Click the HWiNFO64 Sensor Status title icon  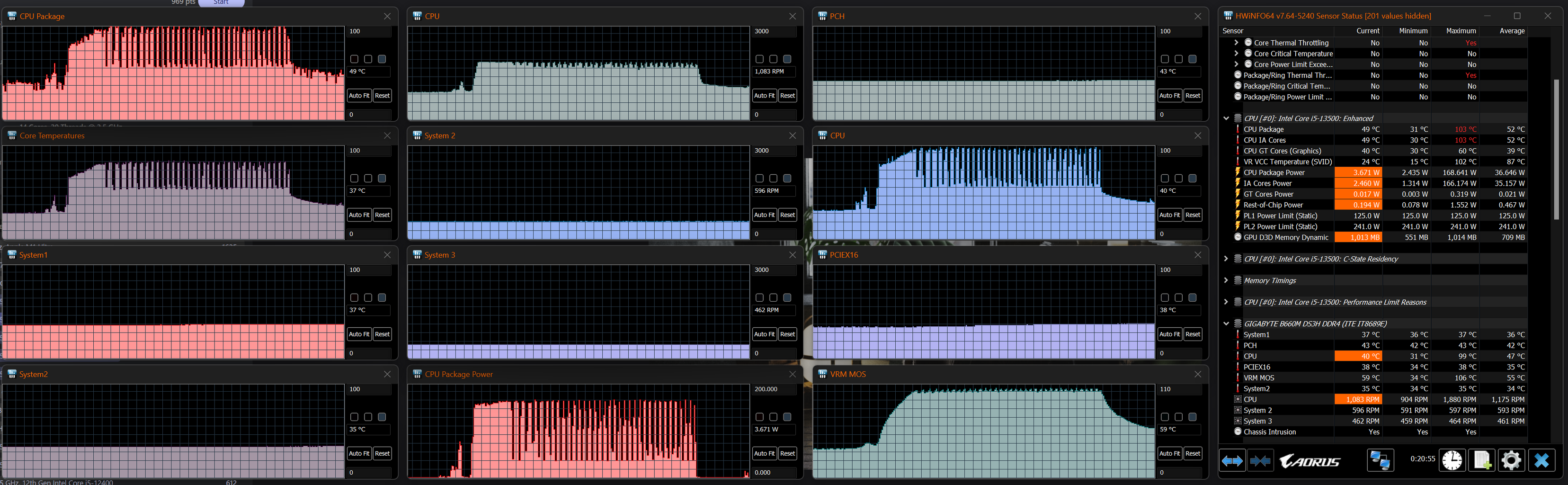(x=1229, y=16)
